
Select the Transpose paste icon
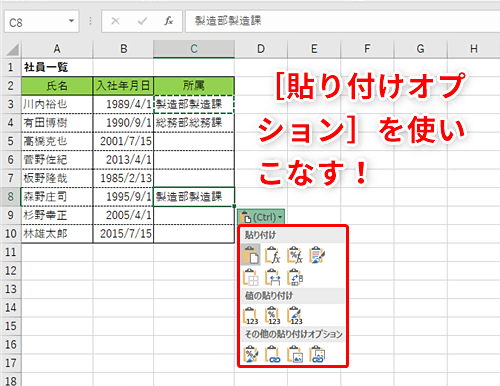pos(295,277)
